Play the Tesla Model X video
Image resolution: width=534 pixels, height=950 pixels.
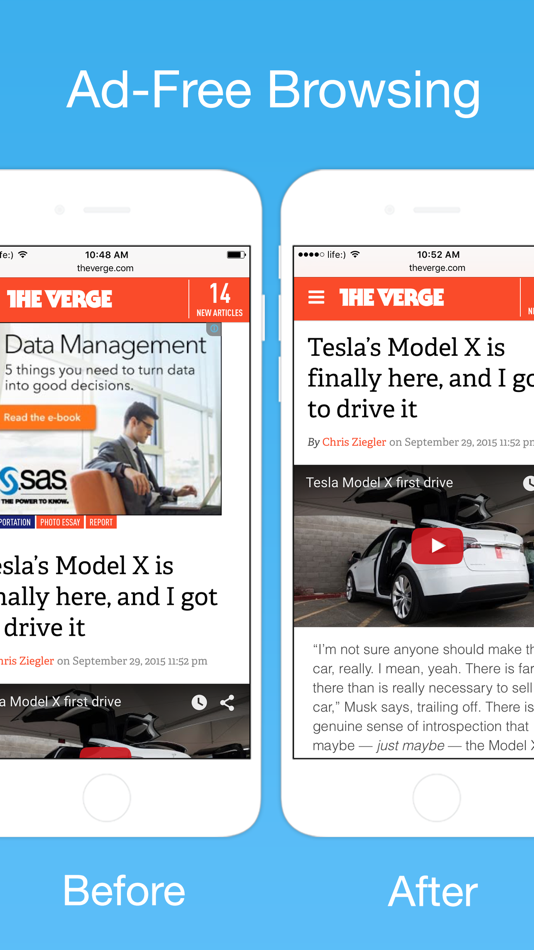click(x=437, y=545)
